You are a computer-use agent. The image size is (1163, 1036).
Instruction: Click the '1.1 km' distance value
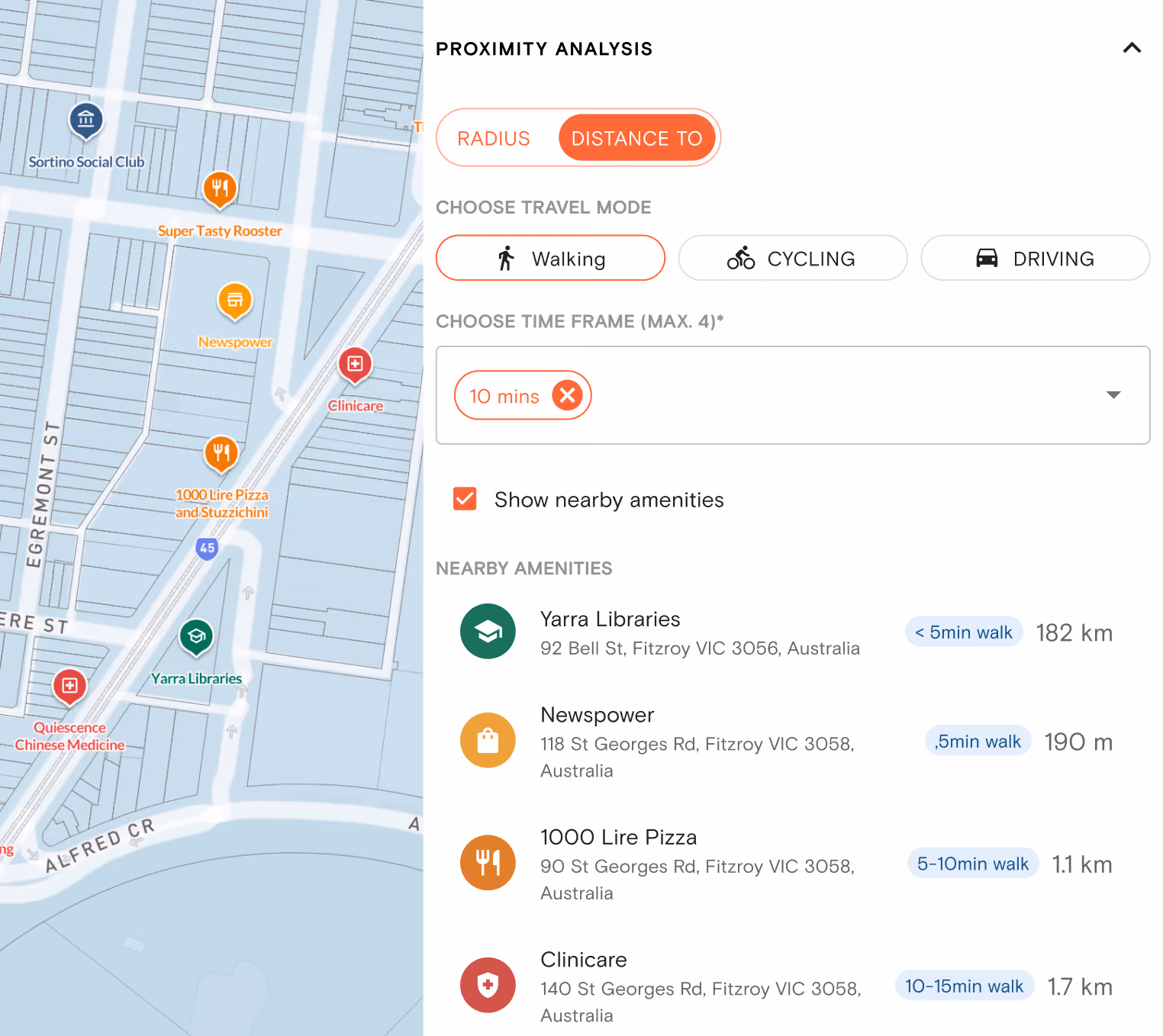1082,864
